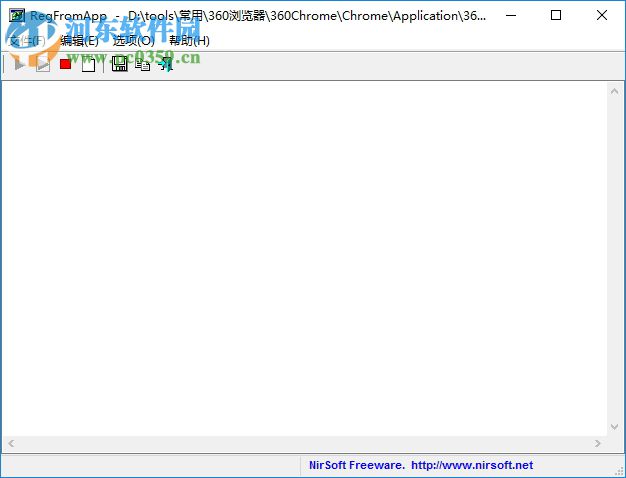The image size is (626, 478).
Task: Save the output with floppy disk icon
Action: 119,64
